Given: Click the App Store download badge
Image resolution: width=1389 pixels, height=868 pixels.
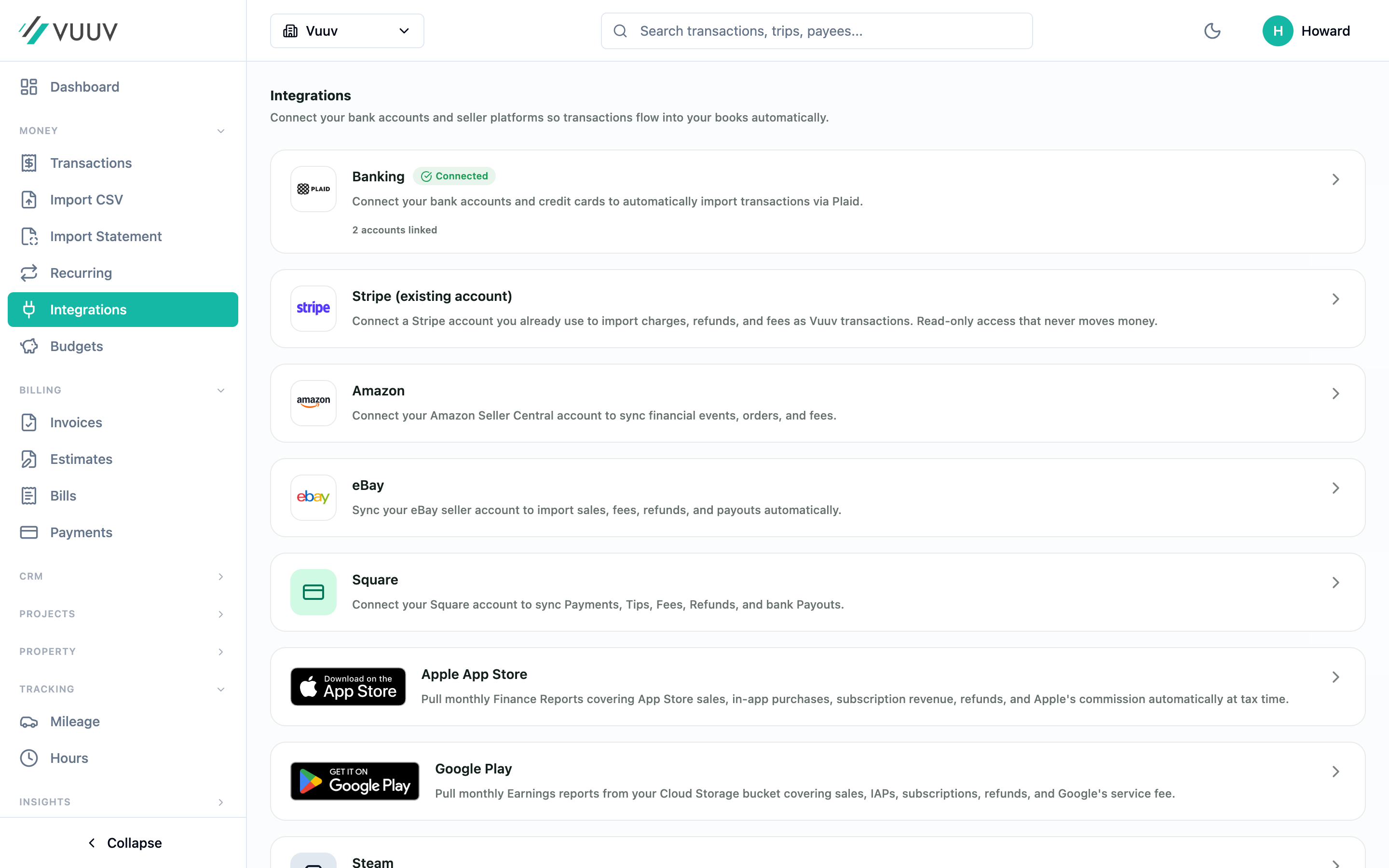Looking at the screenshot, I should pyautogui.click(x=348, y=687).
